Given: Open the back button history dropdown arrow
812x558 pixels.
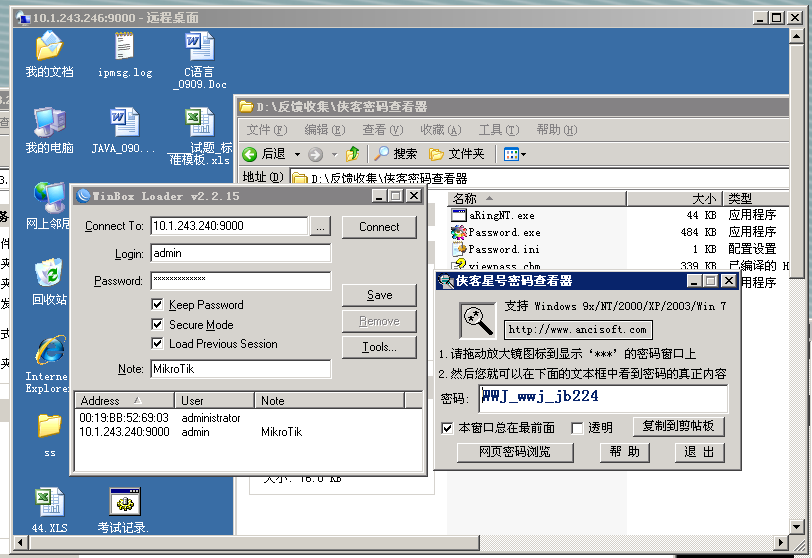Looking at the screenshot, I should (297, 154).
